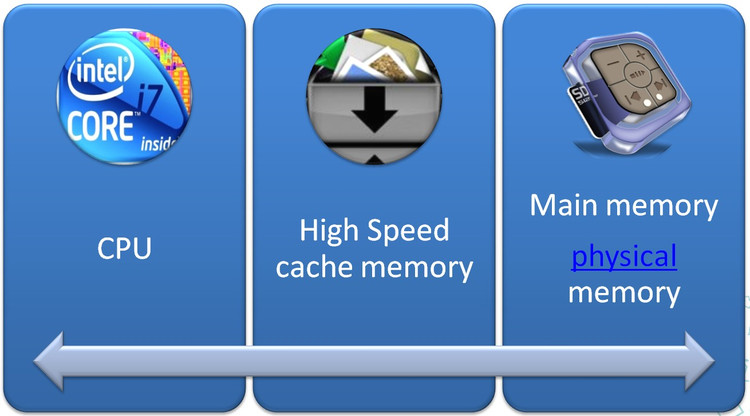
Task: Select the High Speed cache memory text
Action: (x=374, y=248)
